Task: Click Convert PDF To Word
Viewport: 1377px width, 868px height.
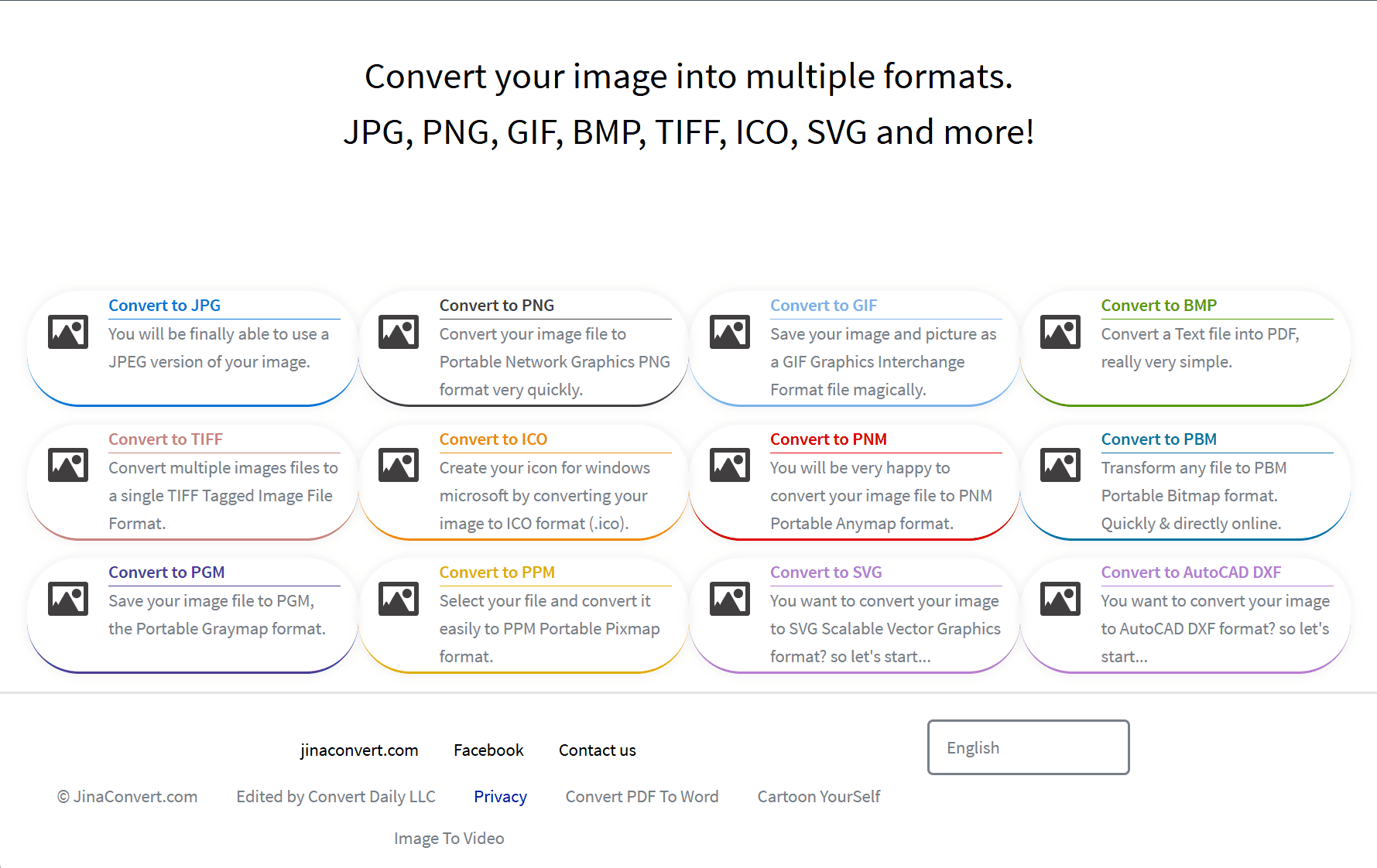Action: pos(642,796)
